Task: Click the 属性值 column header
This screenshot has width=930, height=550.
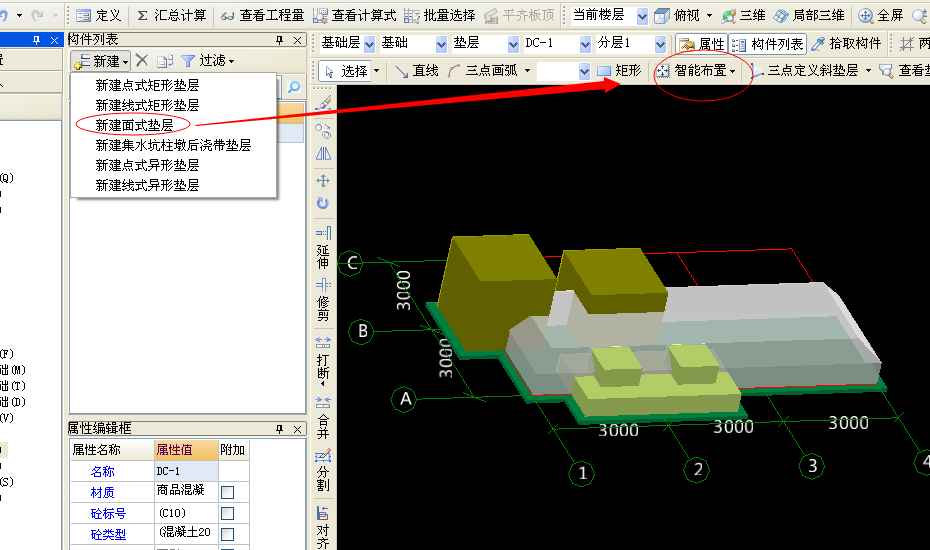Action: coord(186,450)
